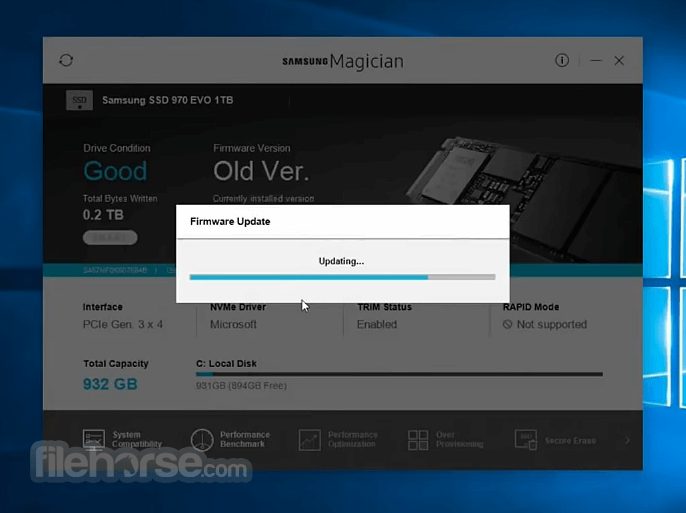Expand next features with right chevron
The width and height of the screenshot is (686, 513).
click(x=627, y=440)
